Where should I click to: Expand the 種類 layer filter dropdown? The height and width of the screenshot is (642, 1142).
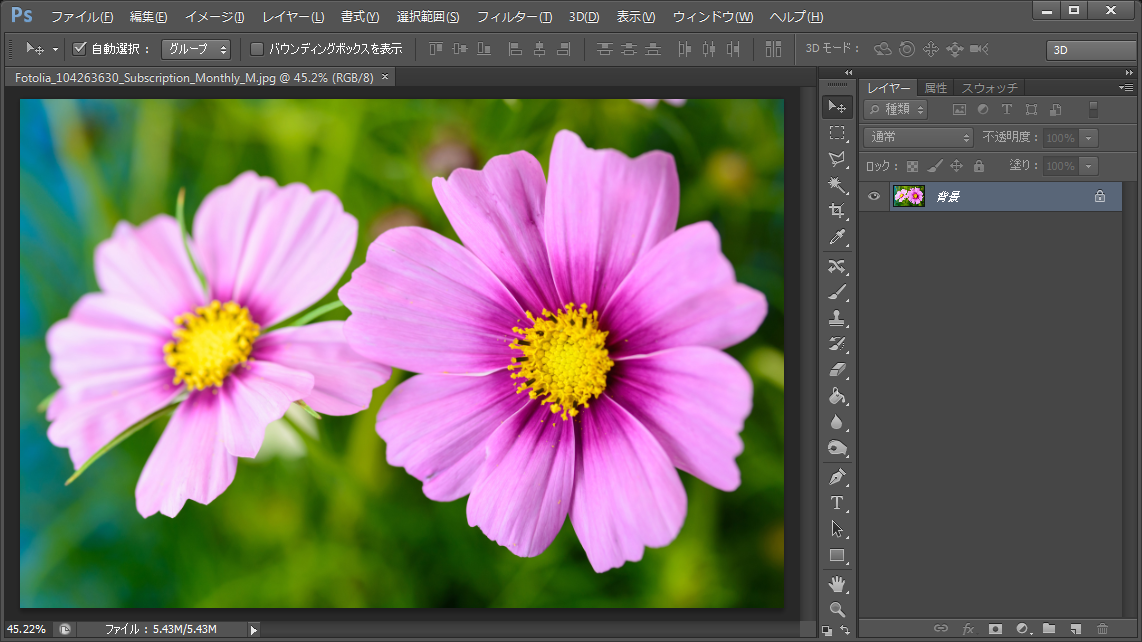point(896,109)
